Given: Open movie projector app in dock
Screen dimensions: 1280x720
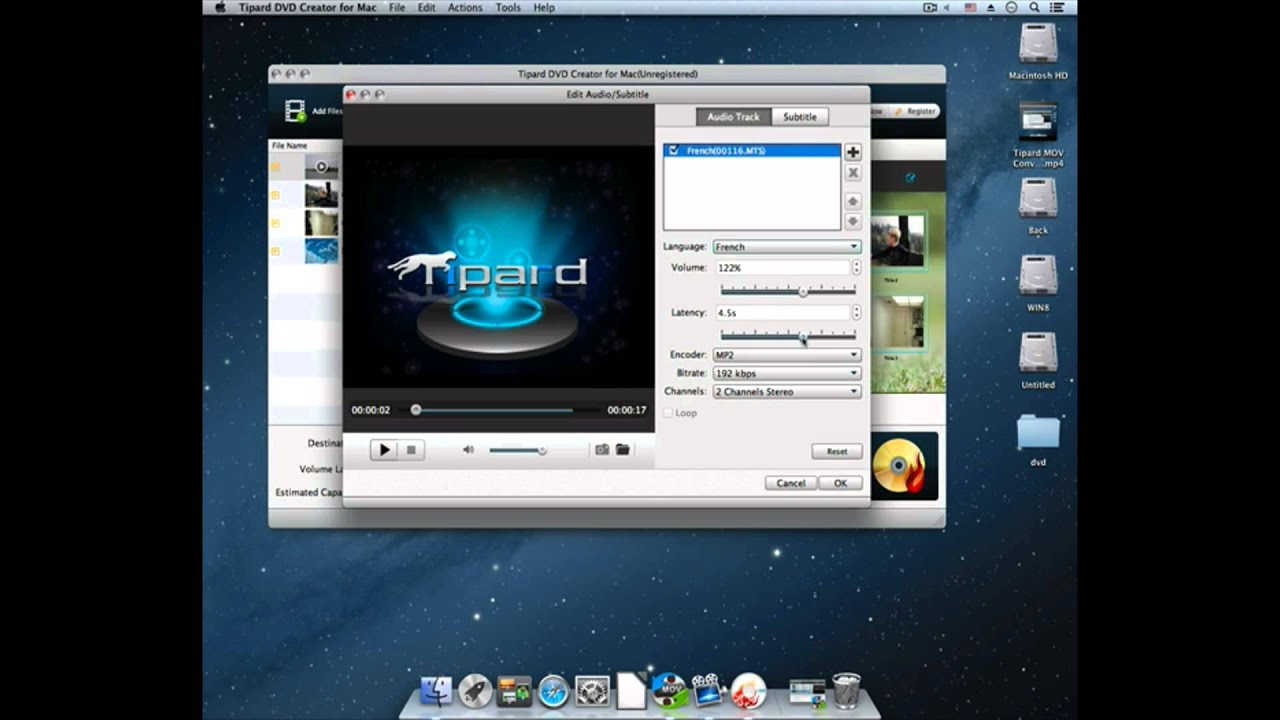Looking at the screenshot, I should (x=708, y=691).
